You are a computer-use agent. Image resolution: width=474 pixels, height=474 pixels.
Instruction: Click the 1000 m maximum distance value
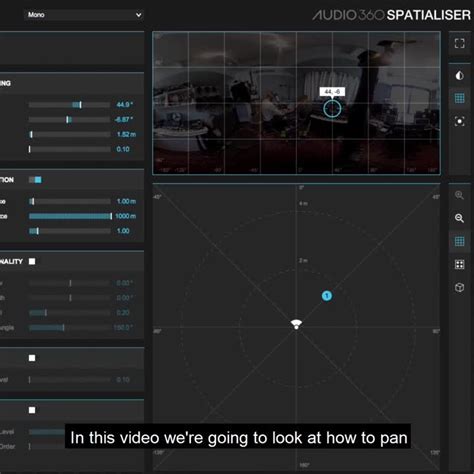click(x=125, y=216)
